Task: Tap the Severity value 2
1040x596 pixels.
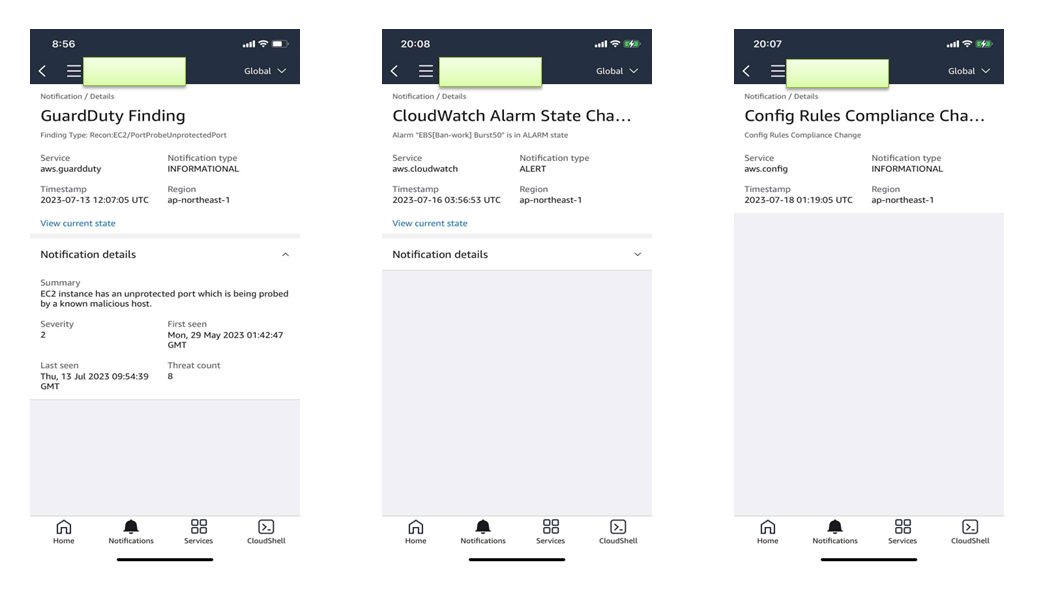Action: (43, 335)
